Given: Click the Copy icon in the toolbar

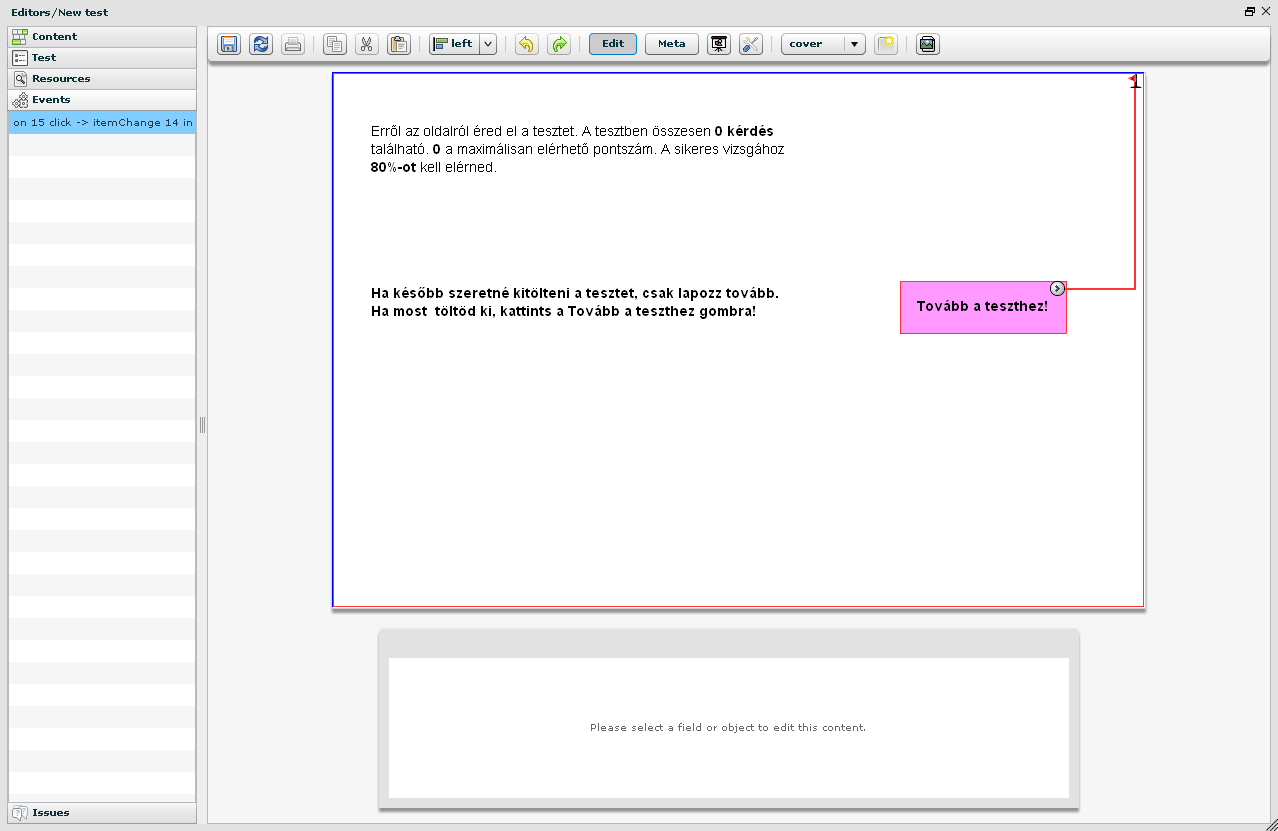Looking at the screenshot, I should pos(335,44).
